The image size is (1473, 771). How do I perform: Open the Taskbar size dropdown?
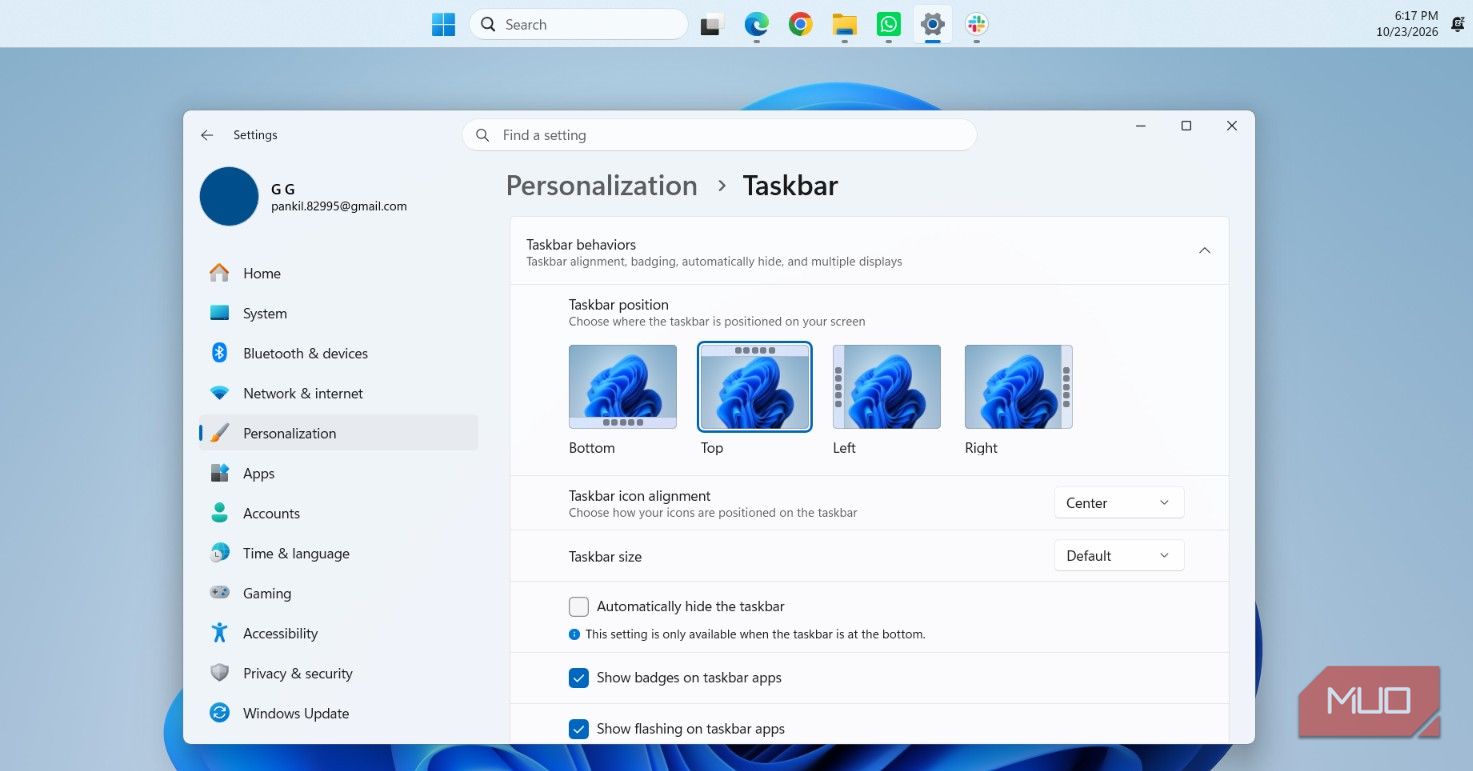(x=1119, y=555)
